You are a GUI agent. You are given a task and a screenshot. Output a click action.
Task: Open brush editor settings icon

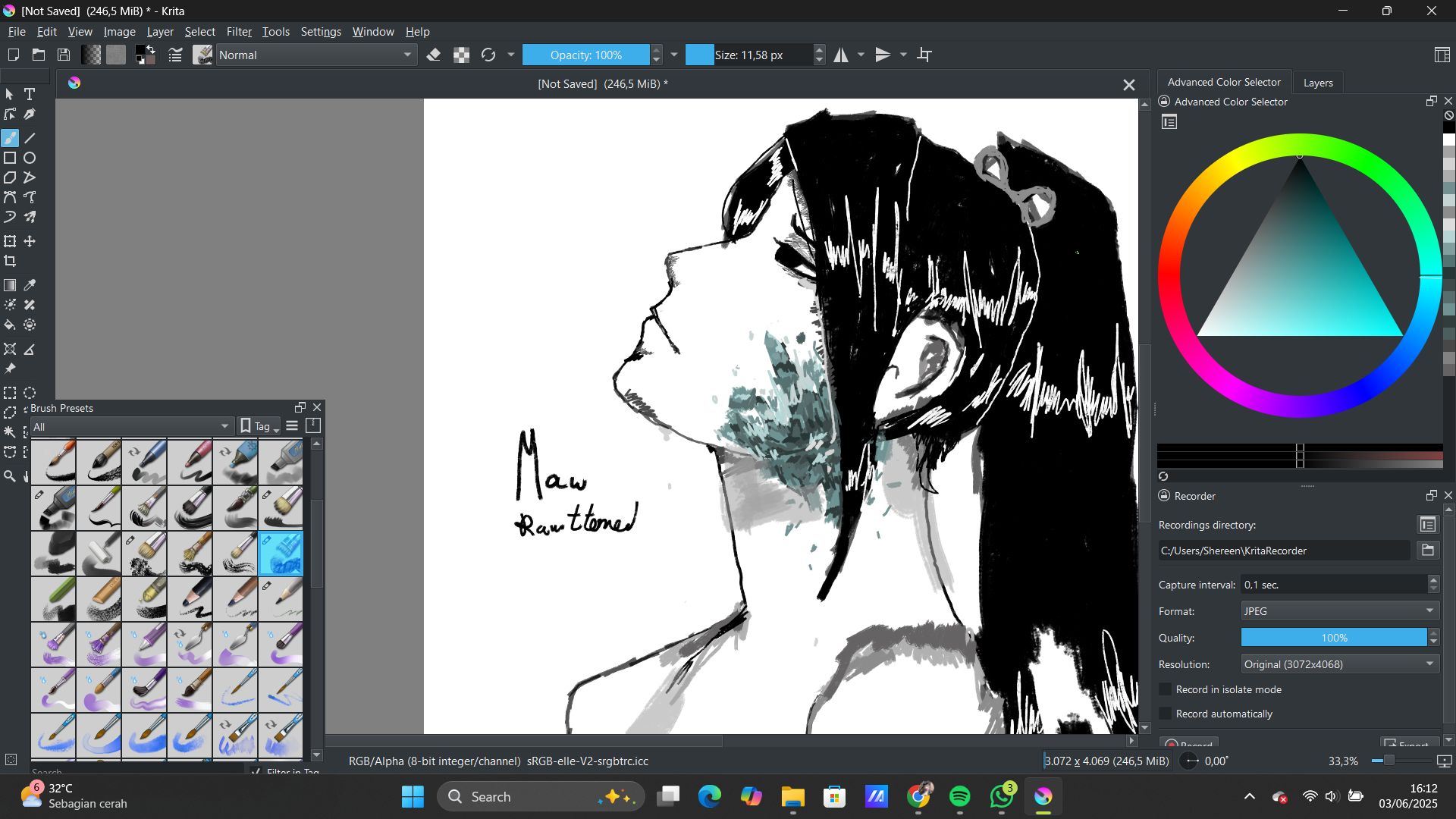pos(175,55)
